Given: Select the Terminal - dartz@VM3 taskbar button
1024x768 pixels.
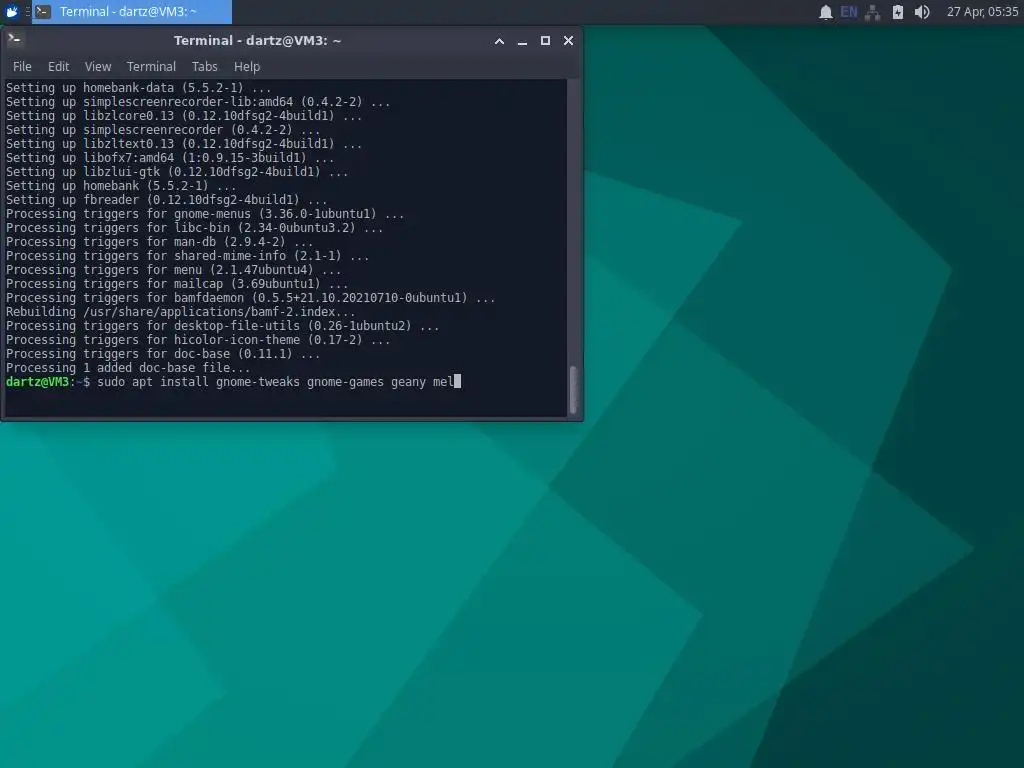Looking at the screenshot, I should [x=132, y=12].
